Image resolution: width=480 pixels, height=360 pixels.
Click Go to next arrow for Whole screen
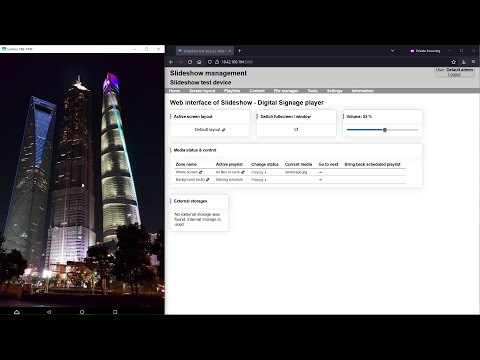click(320, 172)
